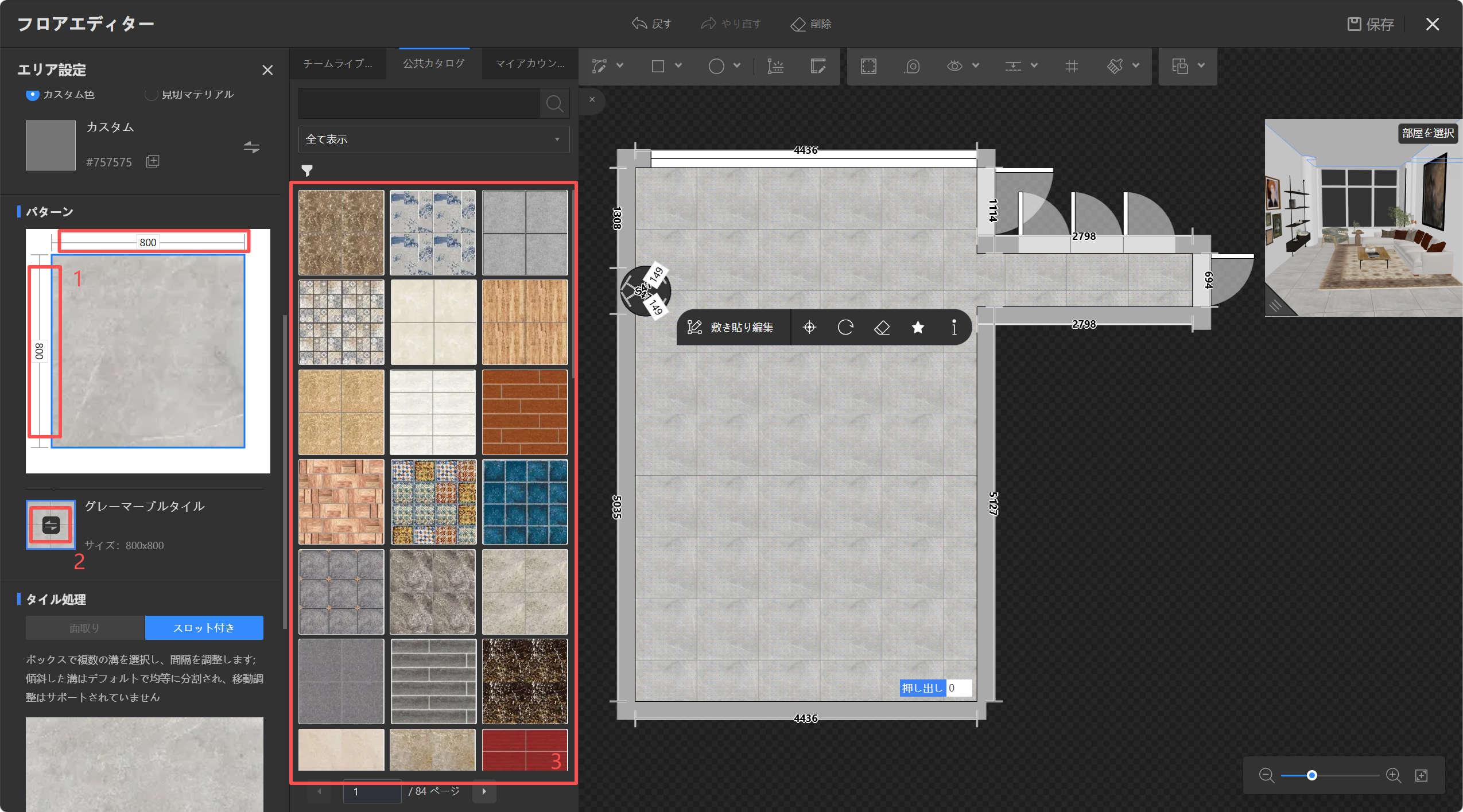Select the circle shape tool

click(716, 66)
